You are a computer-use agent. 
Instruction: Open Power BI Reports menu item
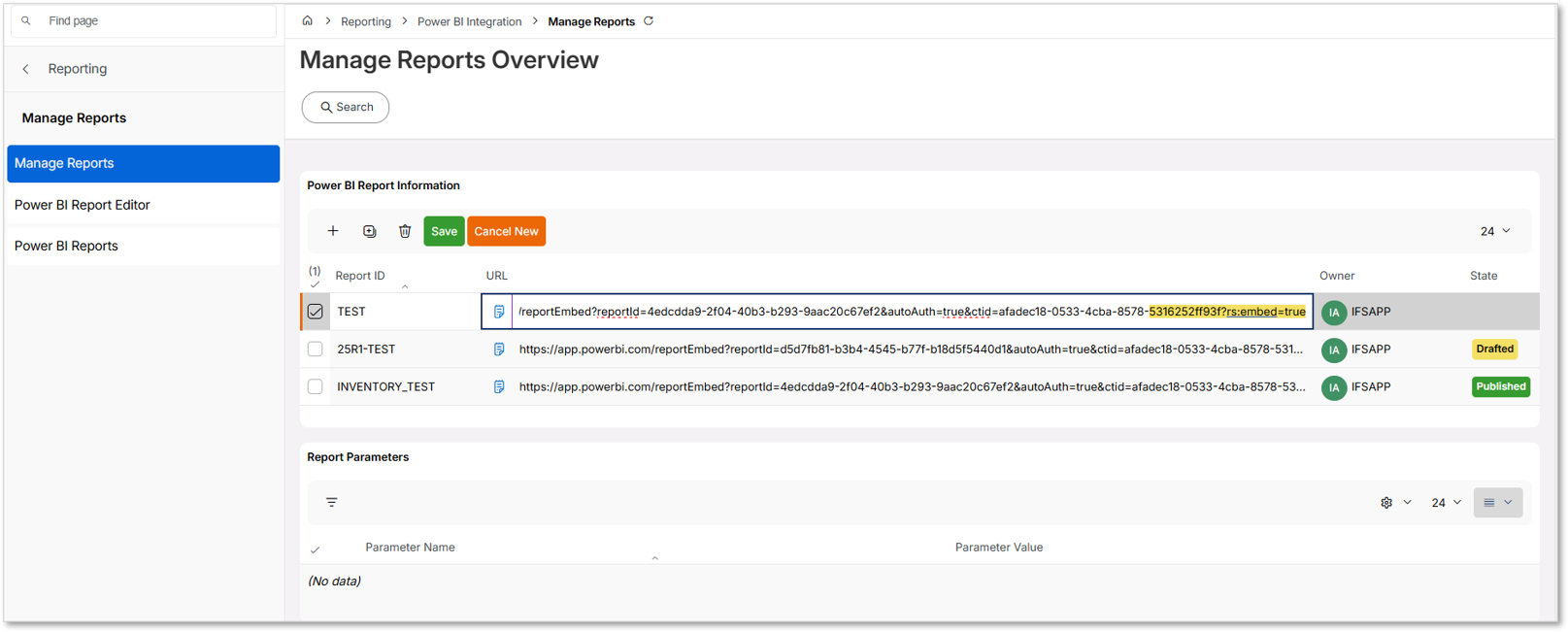[x=66, y=246]
